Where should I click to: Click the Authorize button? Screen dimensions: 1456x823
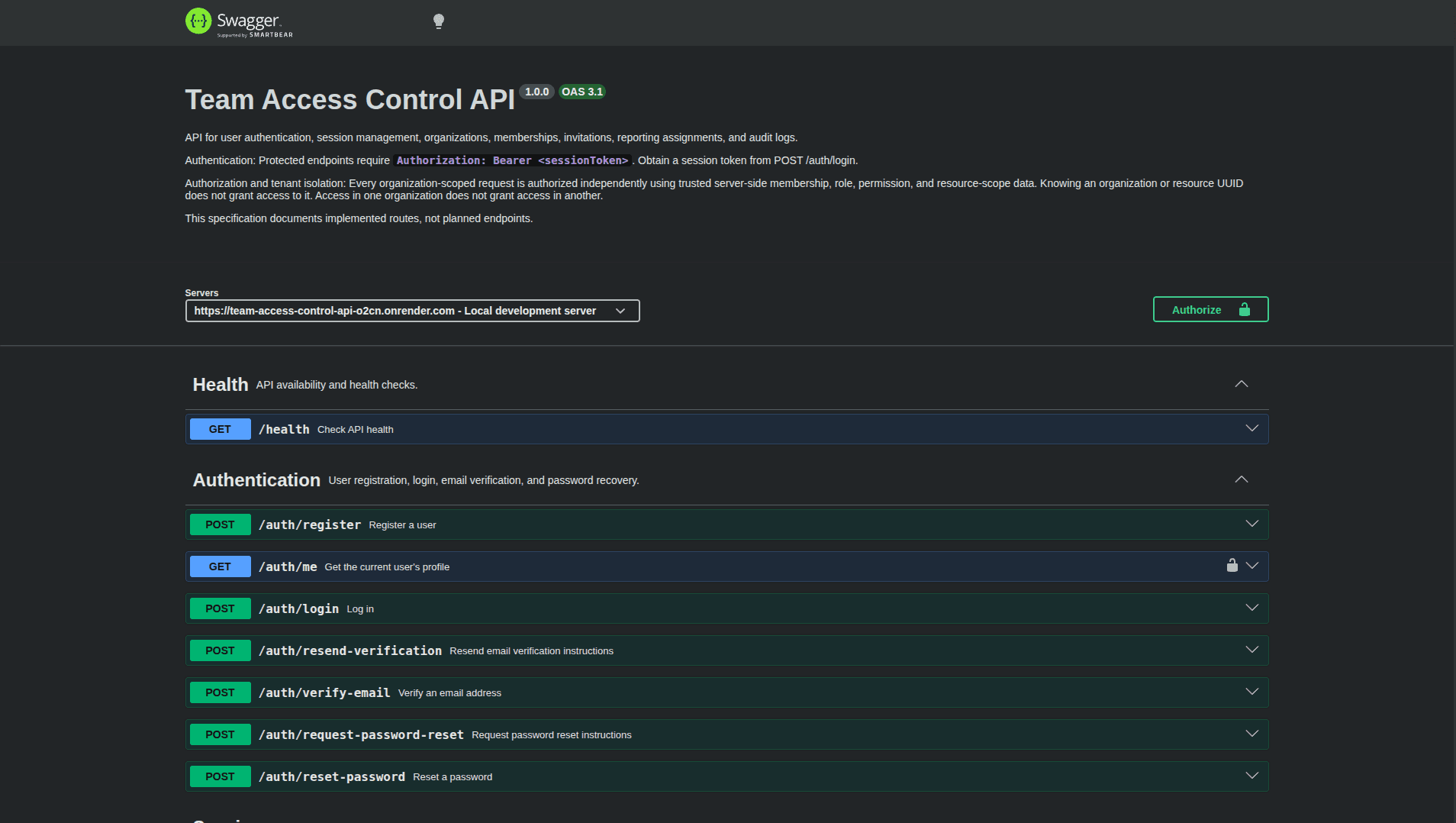[x=1210, y=309]
